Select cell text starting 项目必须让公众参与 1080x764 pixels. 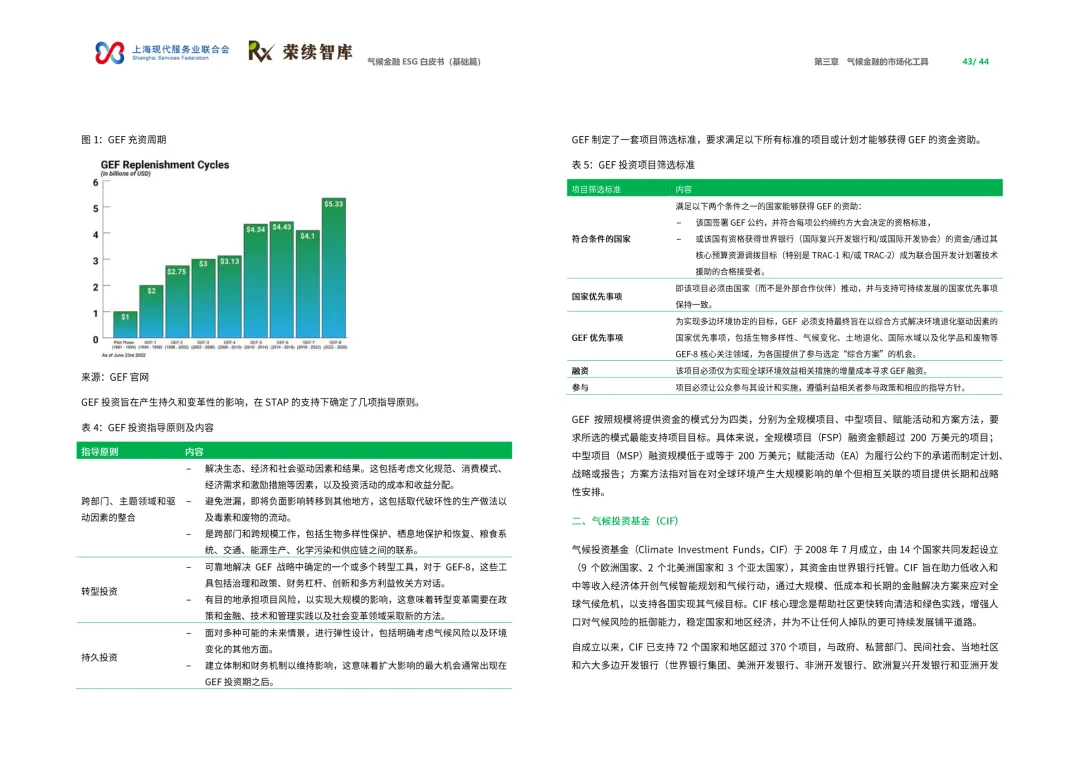pyautogui.click(x=821, y=387)
